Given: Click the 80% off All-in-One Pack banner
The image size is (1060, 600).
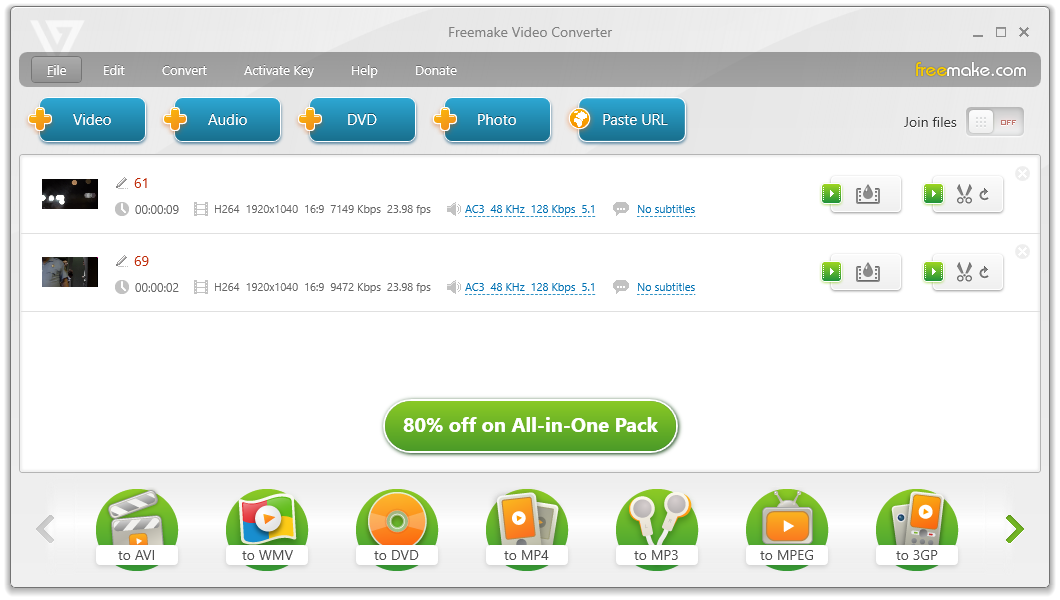Looking at the screenshot, I should coord(531,426).
